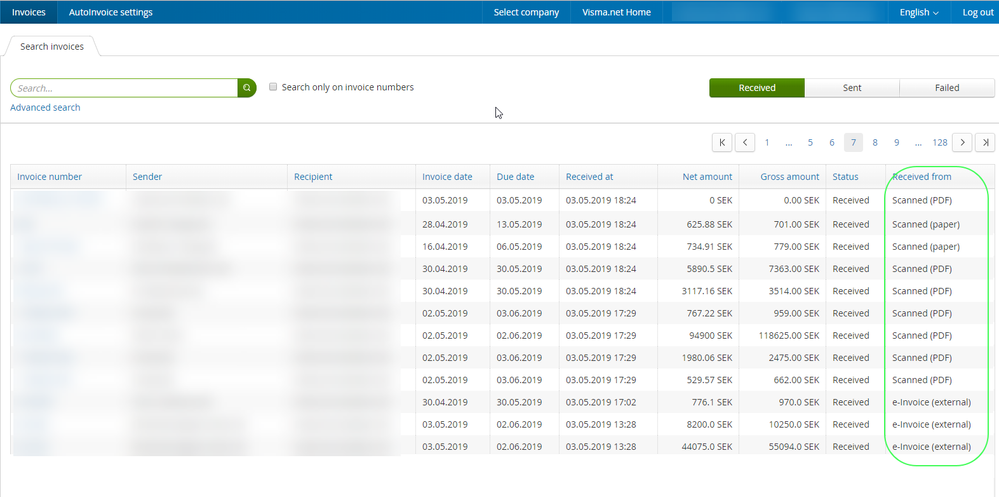
Task: Enable Search only on invoice numbers
Action: pyautogui.click(x=273, y=87)
